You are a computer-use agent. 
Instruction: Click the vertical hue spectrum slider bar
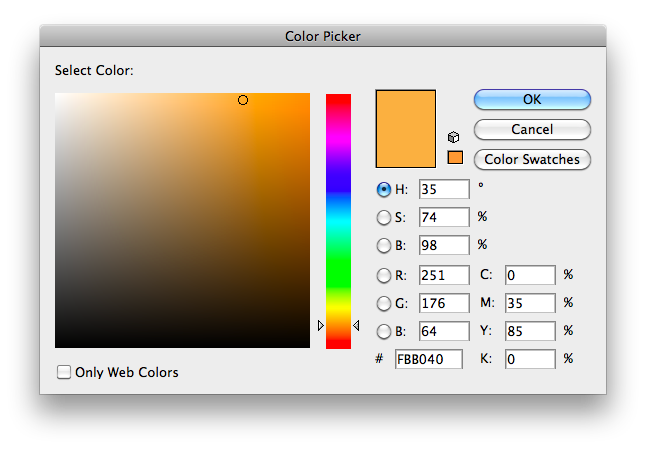point(338,221)
